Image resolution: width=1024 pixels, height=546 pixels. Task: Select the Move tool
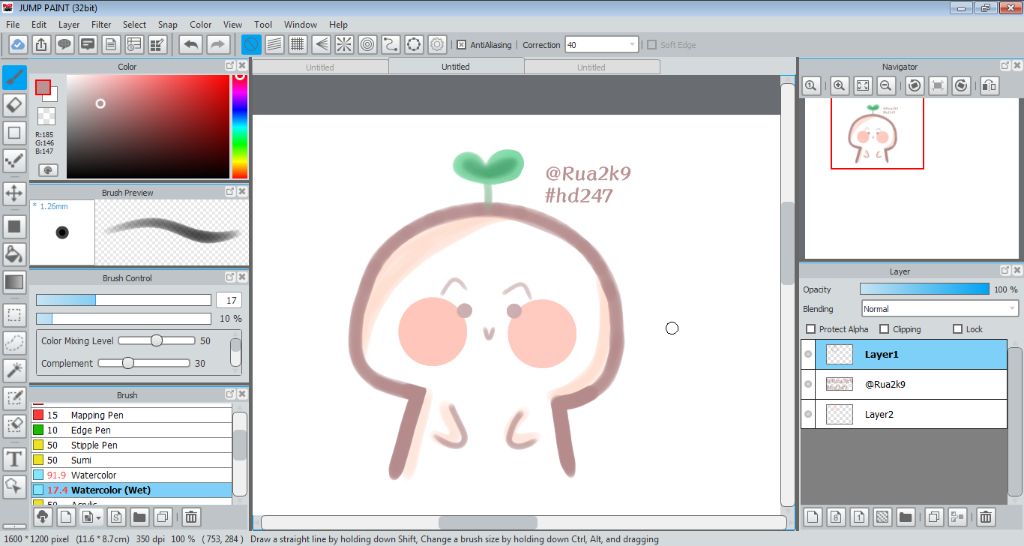coord(14,193)
